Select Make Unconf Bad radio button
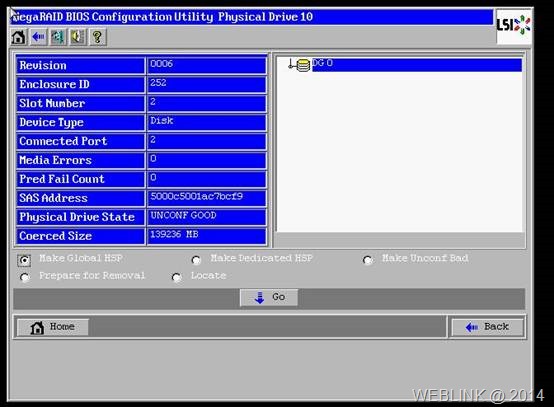This screenshot has width=554, height=407. pos(368,260)
